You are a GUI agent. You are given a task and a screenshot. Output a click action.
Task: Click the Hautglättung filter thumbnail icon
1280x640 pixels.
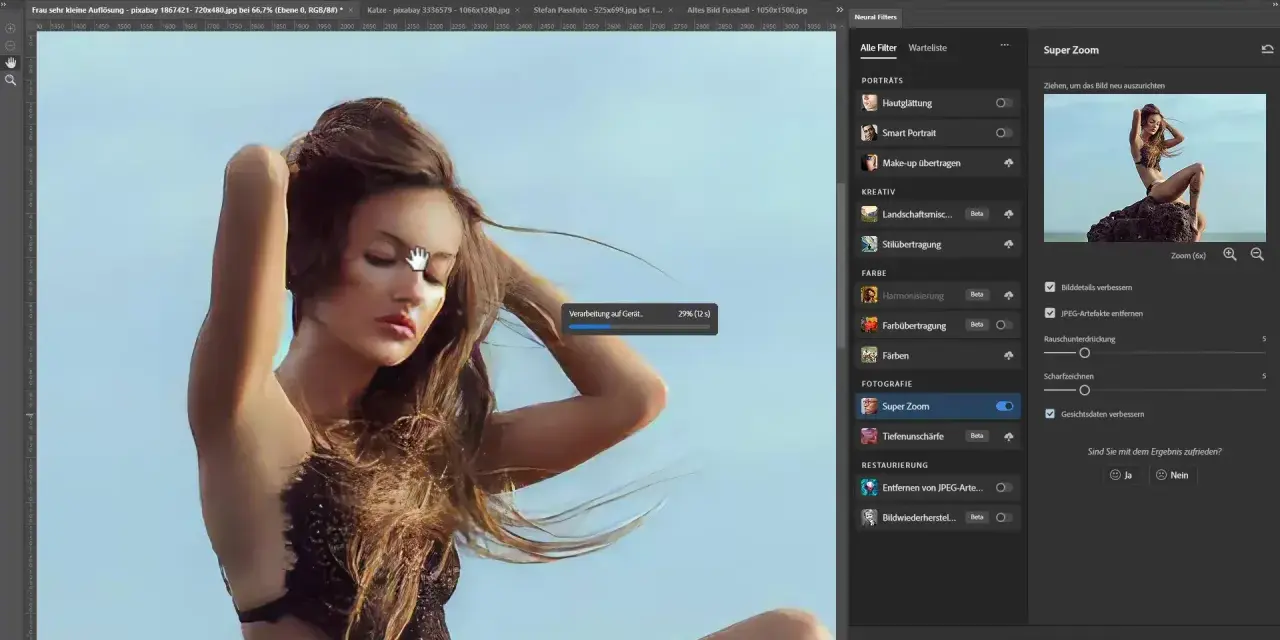point(869,103)
